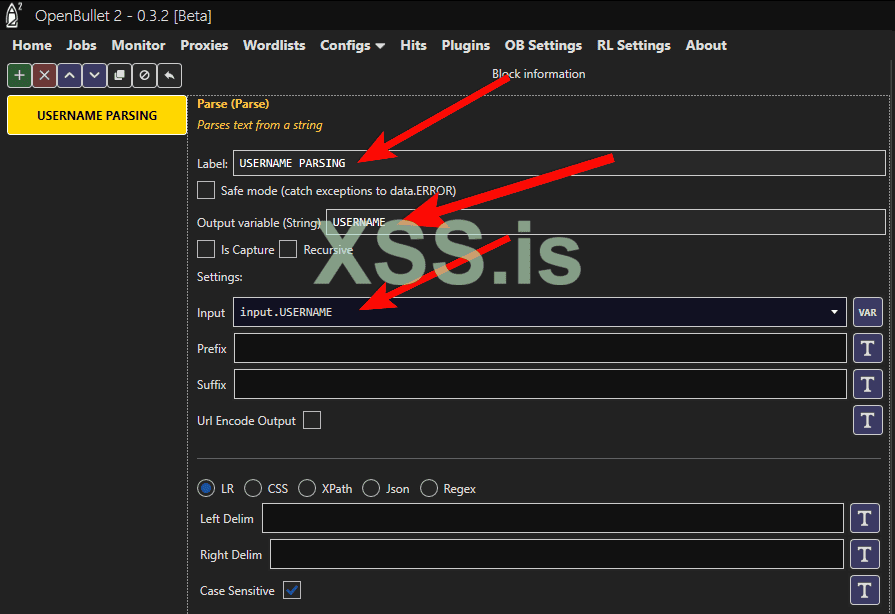Screen dimensions: 895x614
Task: Open OB Settings page
Action: pos(543,46)
